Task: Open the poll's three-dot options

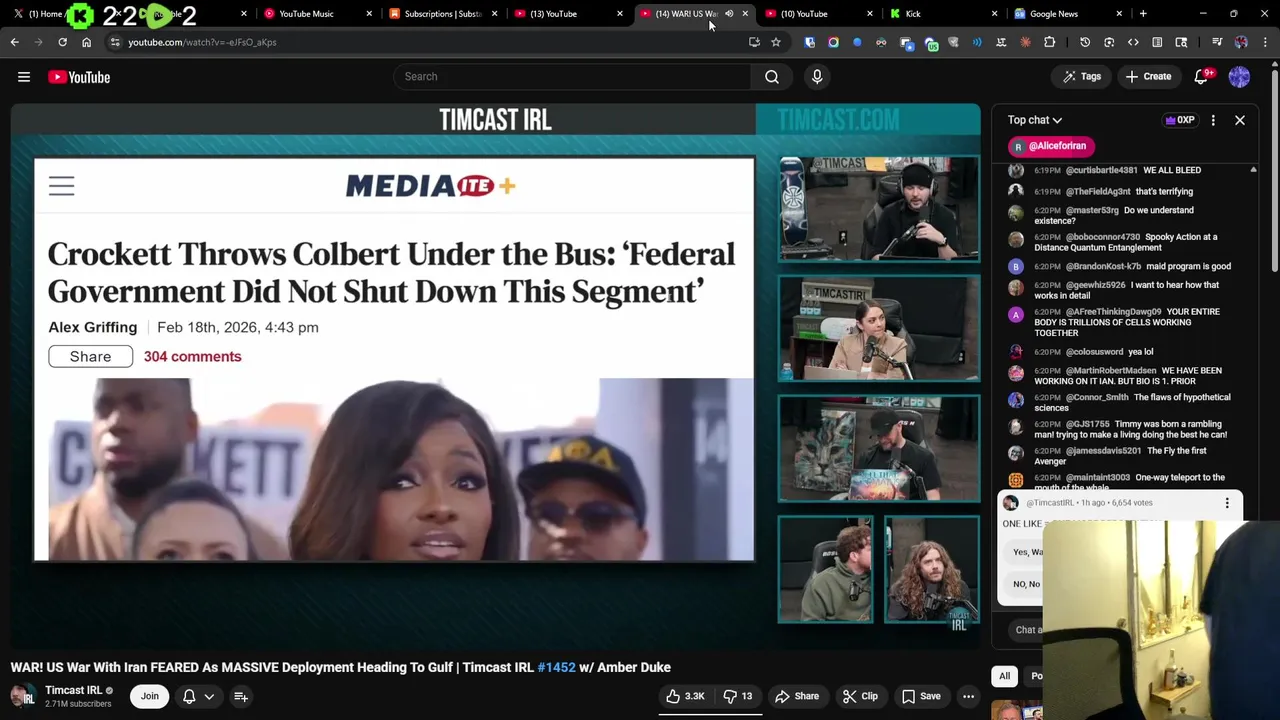Action: point(1227,503)
